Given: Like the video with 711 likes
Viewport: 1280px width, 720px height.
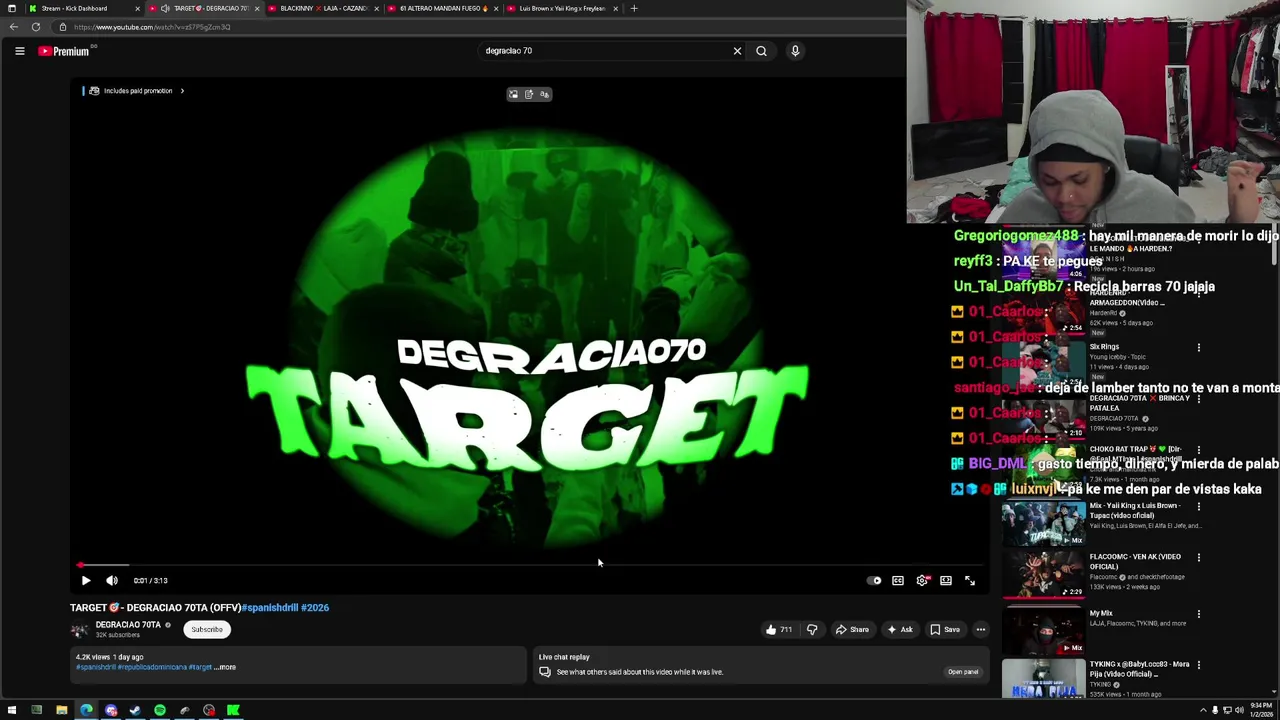Looking at the screenshot, I should pyautogui.click(x=779, y=629).
